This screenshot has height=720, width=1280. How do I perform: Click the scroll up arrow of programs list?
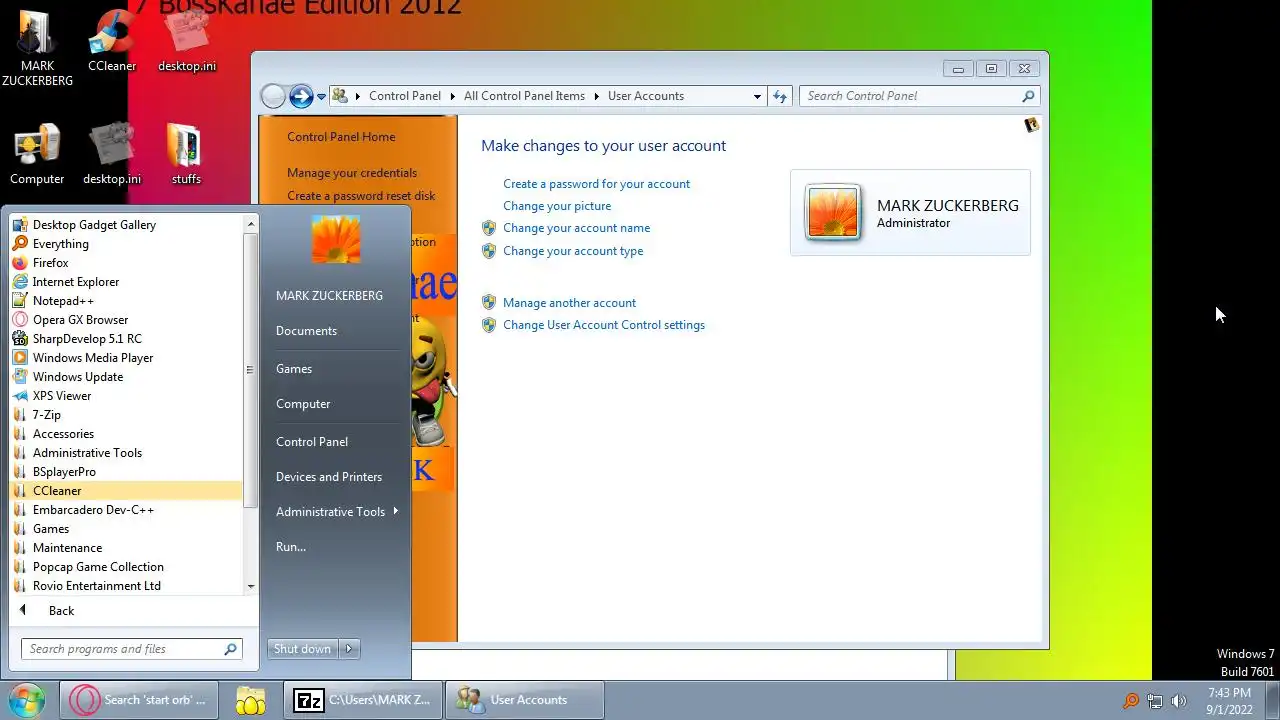251,224
